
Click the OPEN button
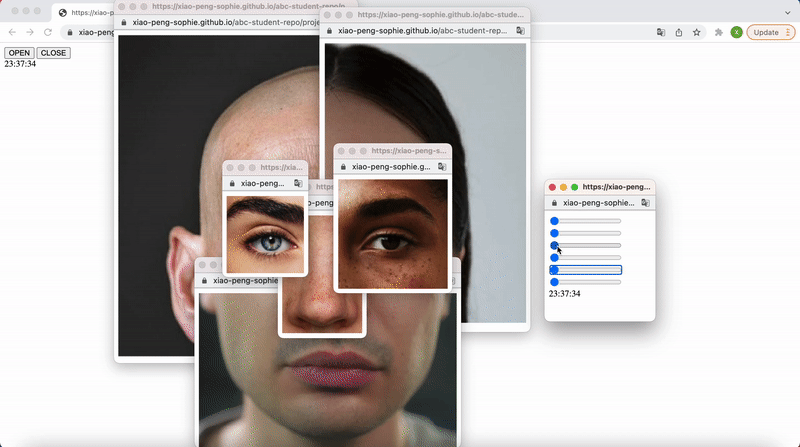[19, 53]
